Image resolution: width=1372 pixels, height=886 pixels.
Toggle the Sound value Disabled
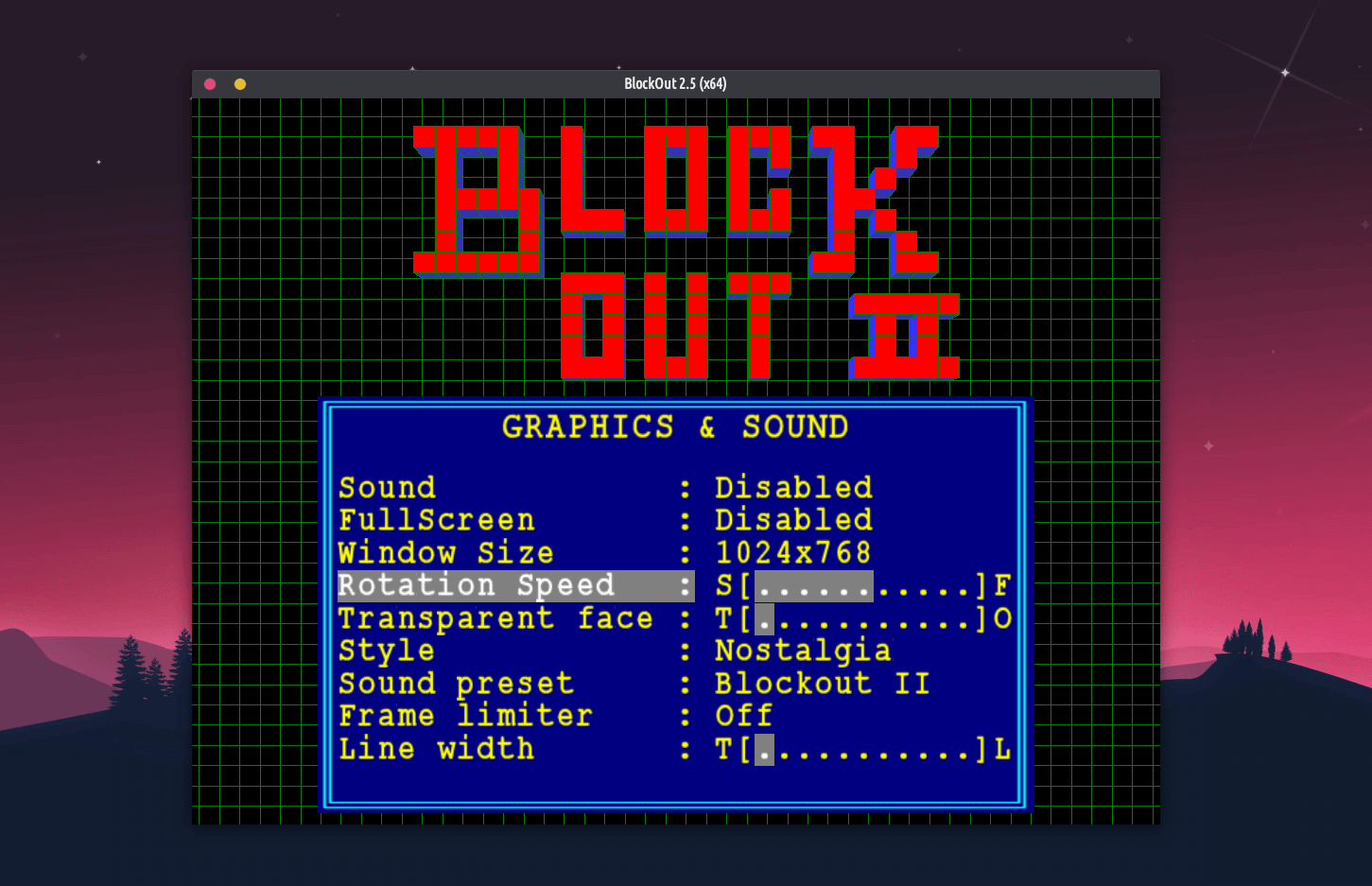793,488
